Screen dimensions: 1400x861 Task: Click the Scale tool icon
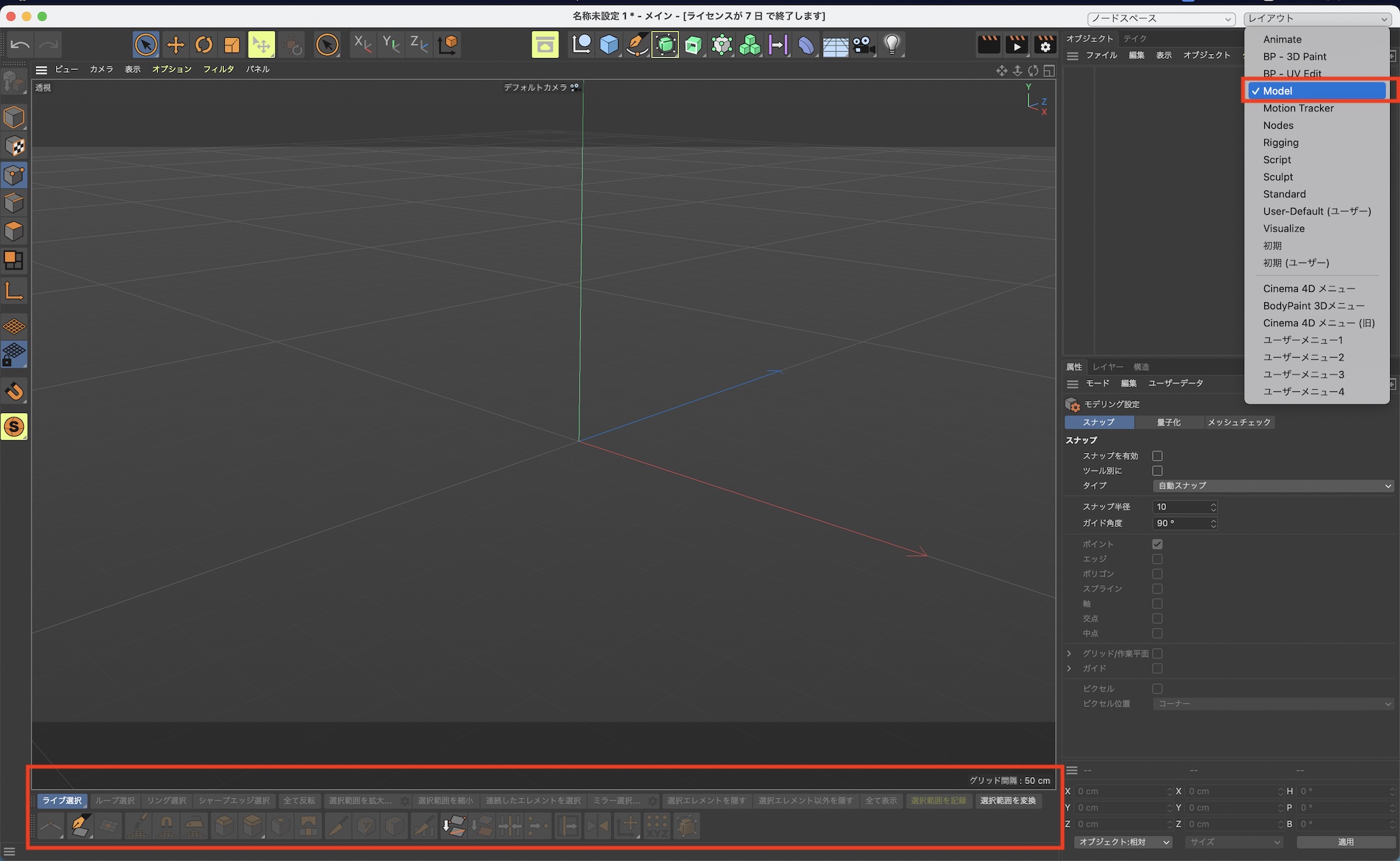pyautogui.click(x=232, y=45)
